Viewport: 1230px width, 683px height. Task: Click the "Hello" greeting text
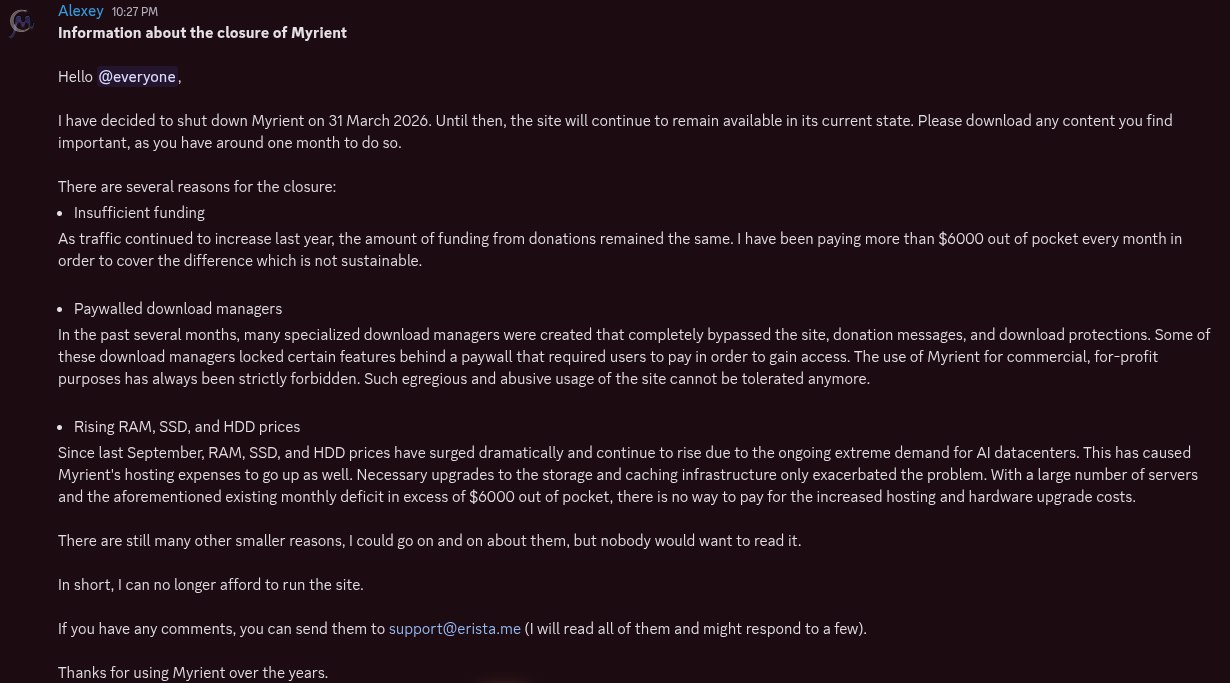tap(75, 76)
